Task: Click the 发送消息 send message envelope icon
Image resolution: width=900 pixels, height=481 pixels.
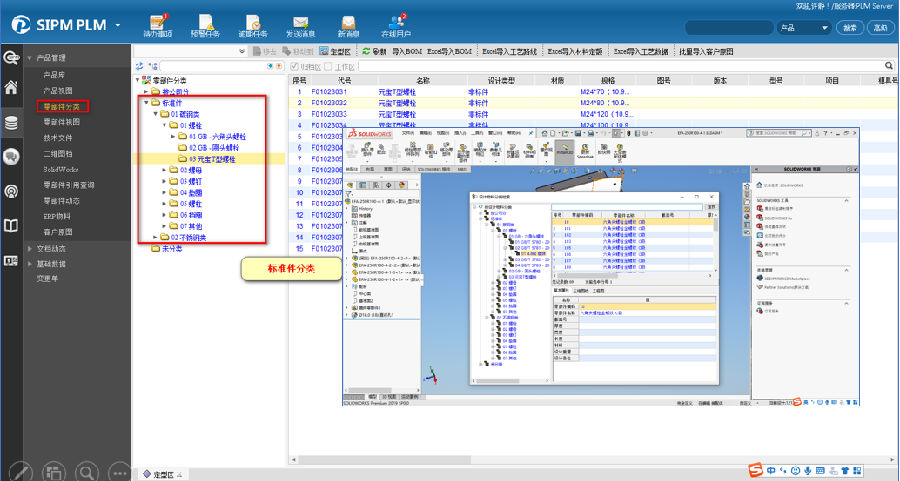Action: 299,25
